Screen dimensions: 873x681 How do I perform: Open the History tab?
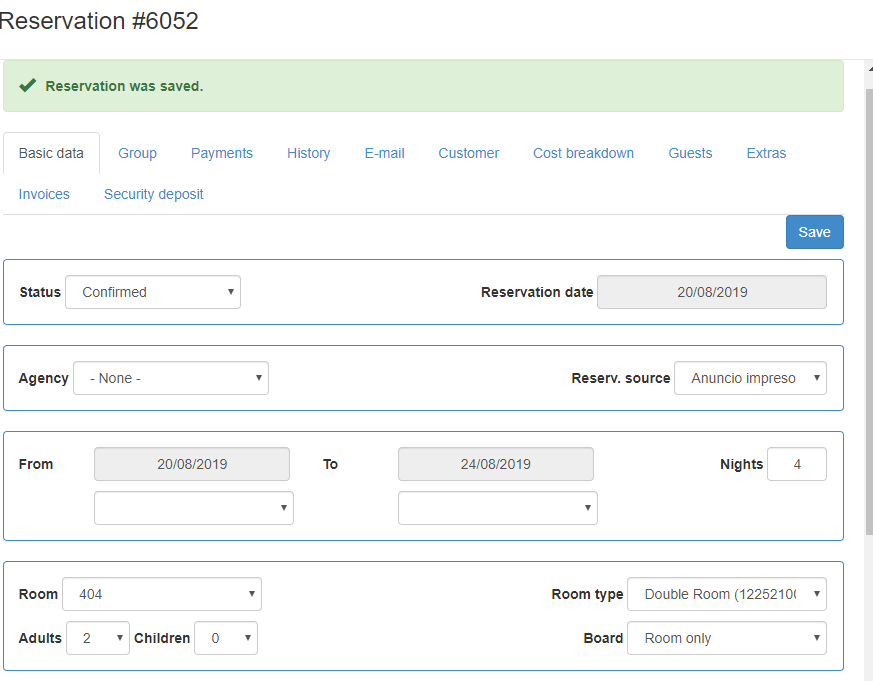[x=308, y=153]
